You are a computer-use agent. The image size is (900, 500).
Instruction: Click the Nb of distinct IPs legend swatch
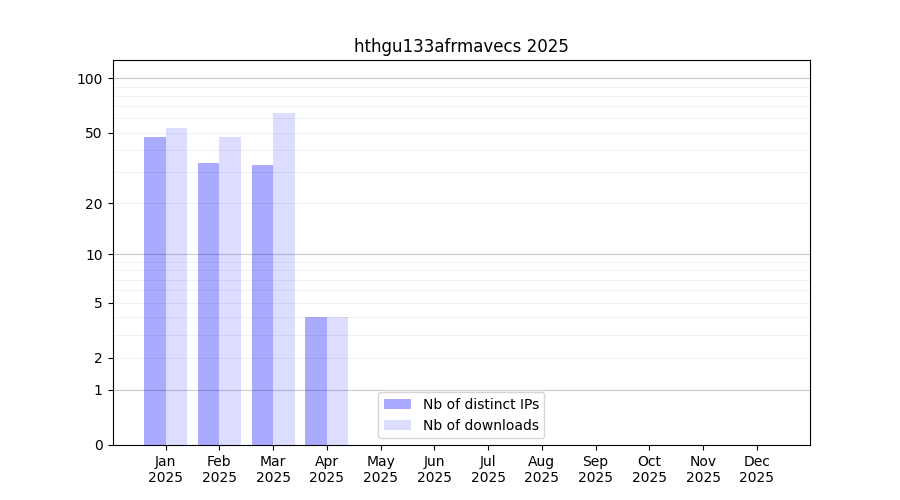397,404
